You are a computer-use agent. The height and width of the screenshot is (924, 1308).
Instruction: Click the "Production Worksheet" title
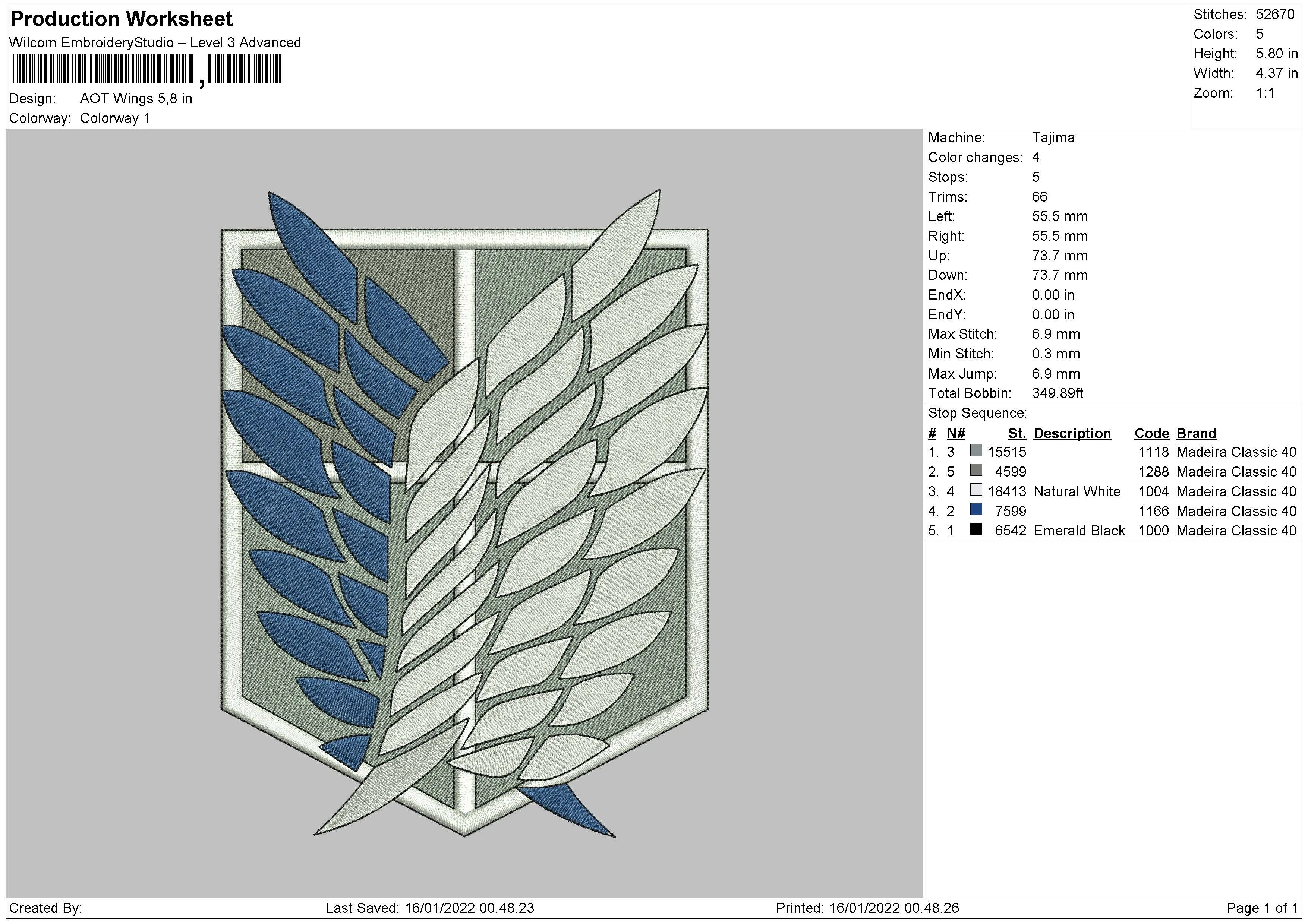[122, 19]
